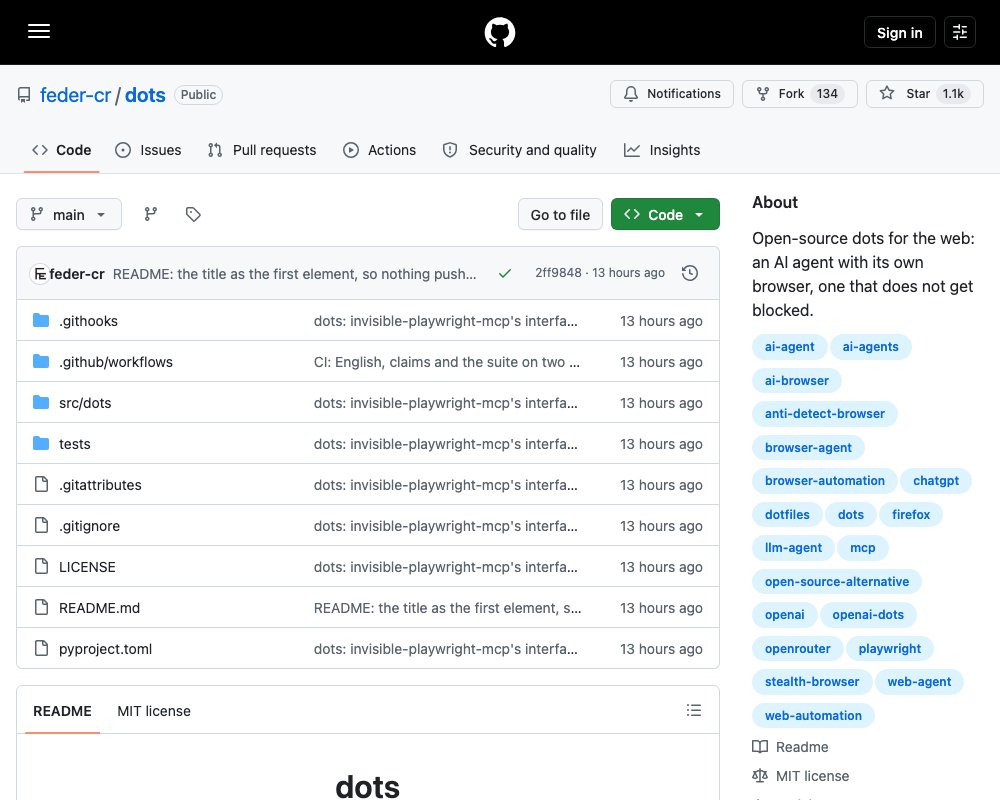This screenshot has width=1000, height=800.
Task: Click the open-source-alternative topic tag
Action: click(837, 581)
